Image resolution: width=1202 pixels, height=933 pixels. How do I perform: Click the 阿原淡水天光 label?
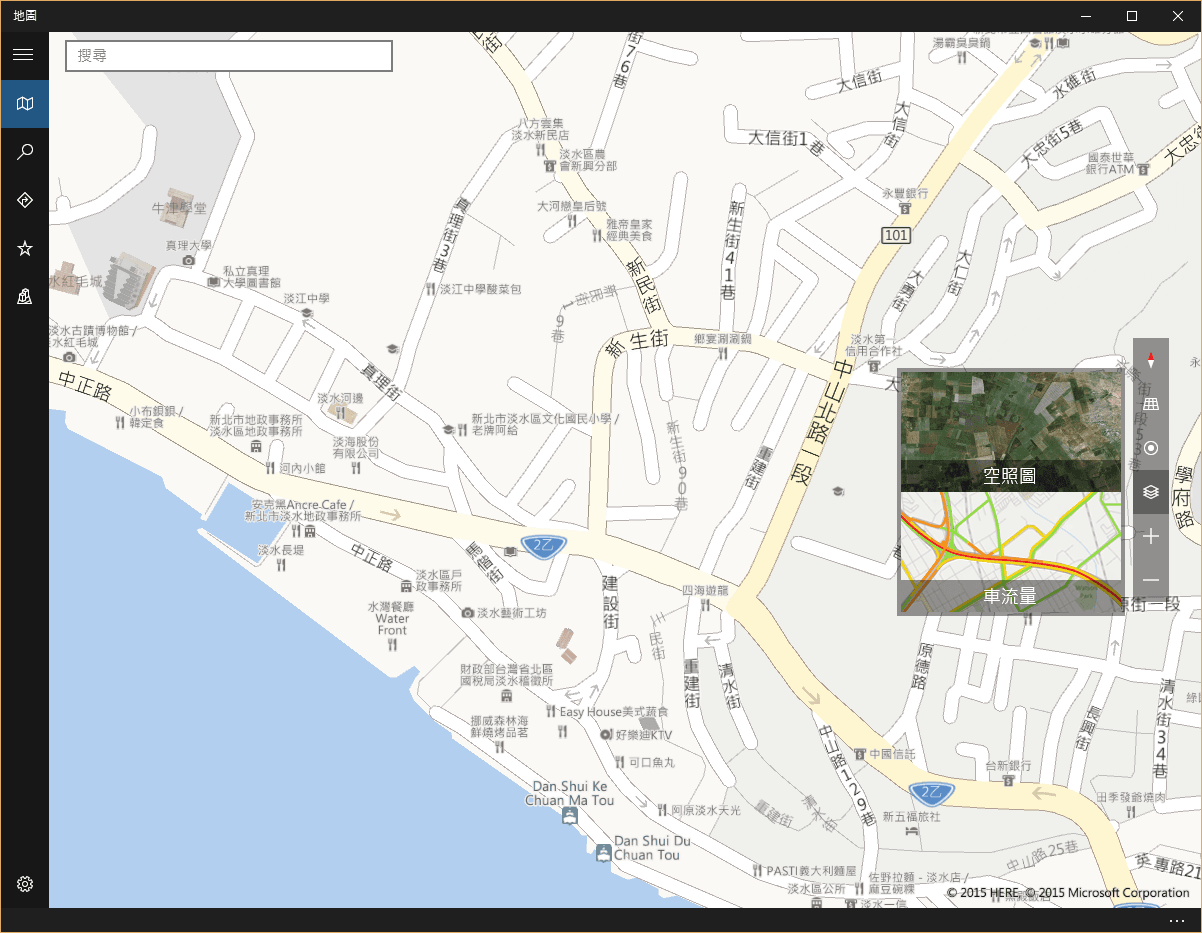(x=706, y=810)
